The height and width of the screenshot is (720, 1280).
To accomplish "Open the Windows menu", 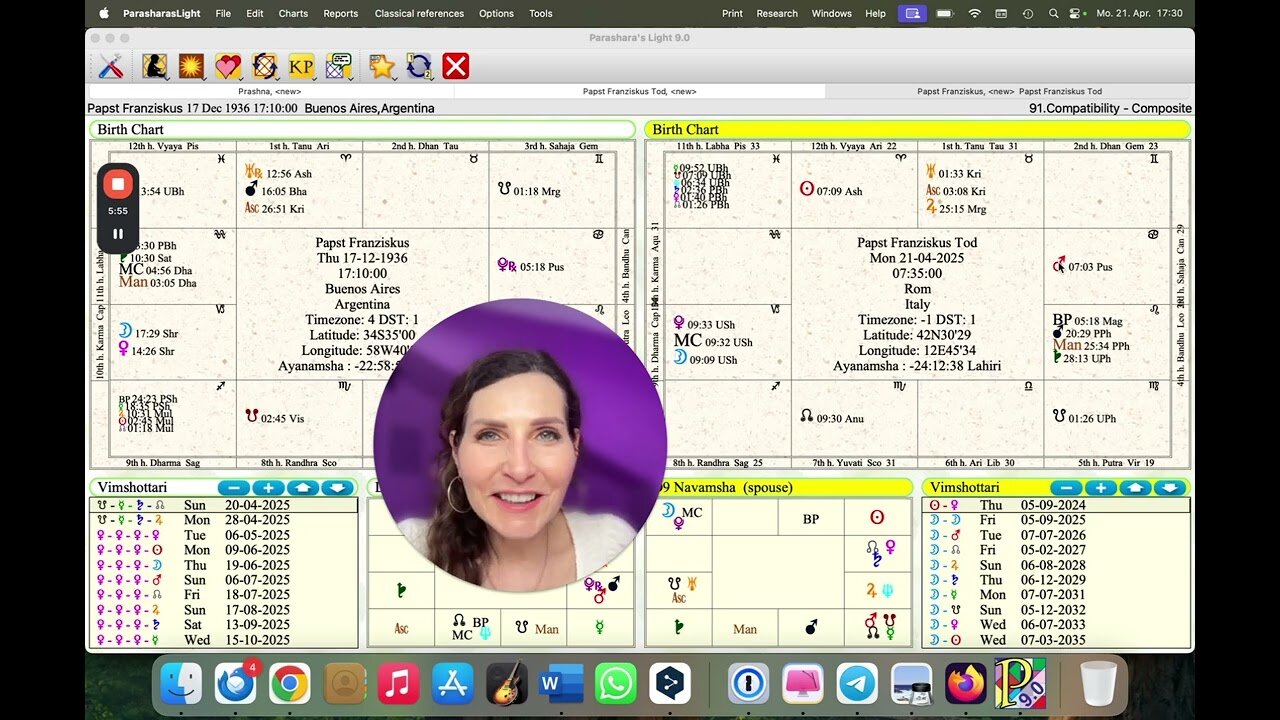I will [831, 13].
